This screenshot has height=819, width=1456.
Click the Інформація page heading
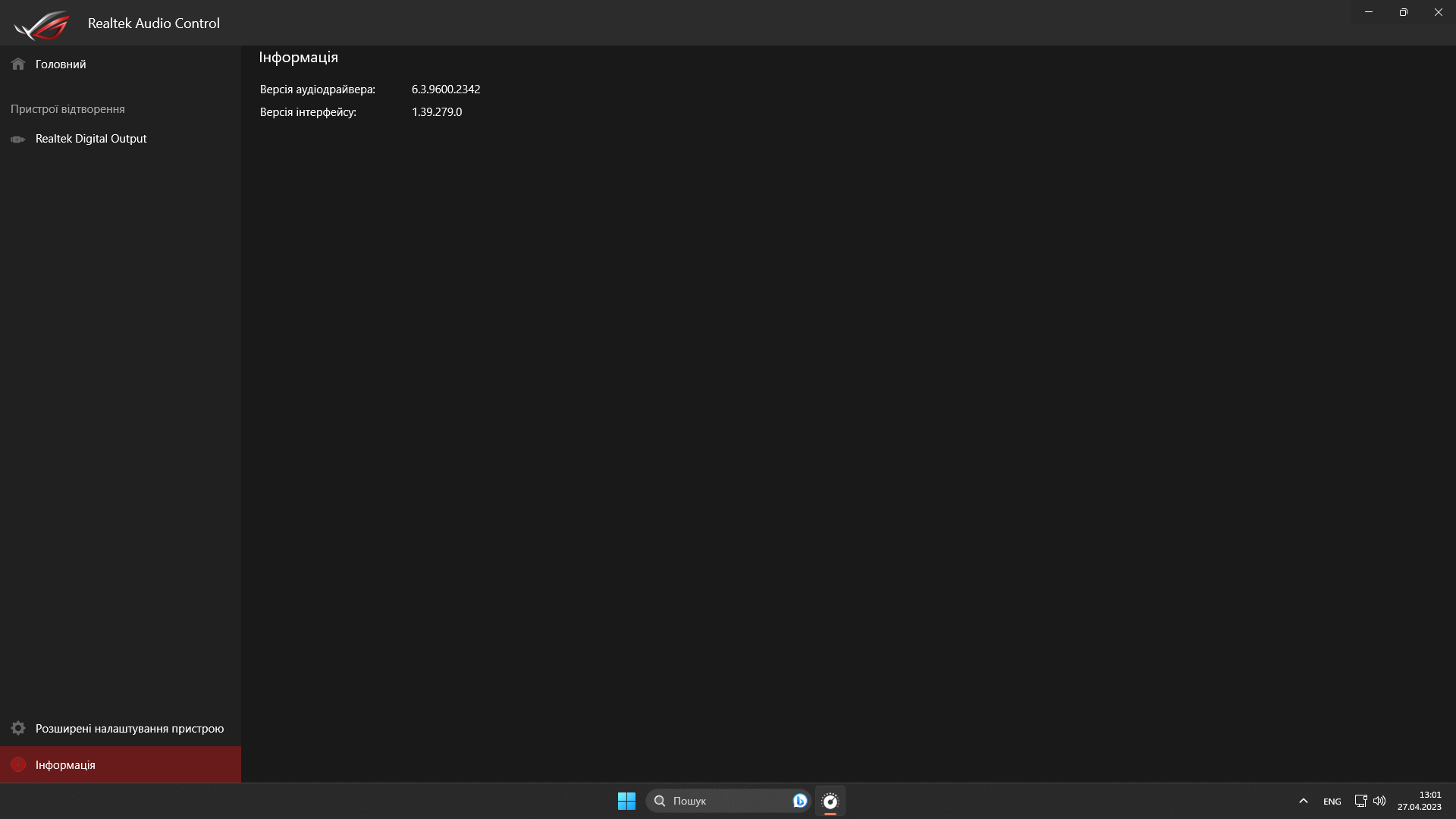(298, 58)
